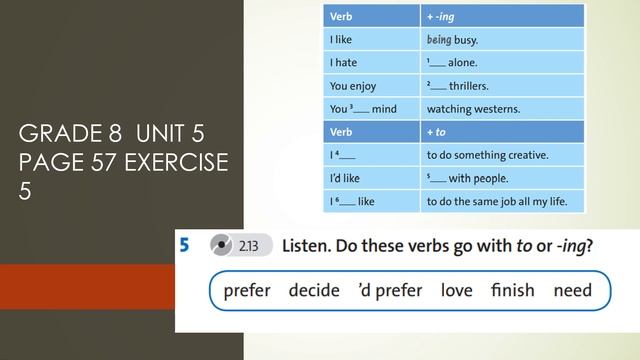This screenshot has width=640, height=360.
Task: Select the word 'love' in the verb box
Action: click(x=456, y=290)
